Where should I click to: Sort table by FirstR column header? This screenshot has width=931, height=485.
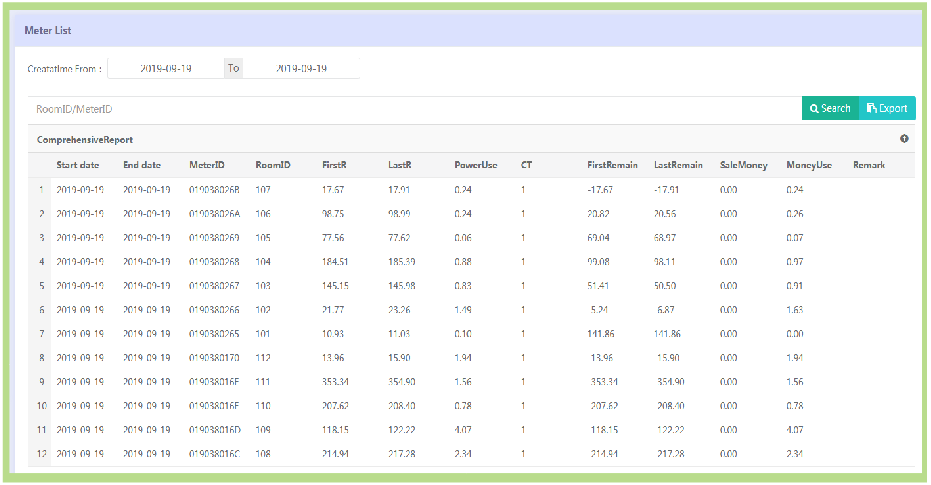(334, 165)
